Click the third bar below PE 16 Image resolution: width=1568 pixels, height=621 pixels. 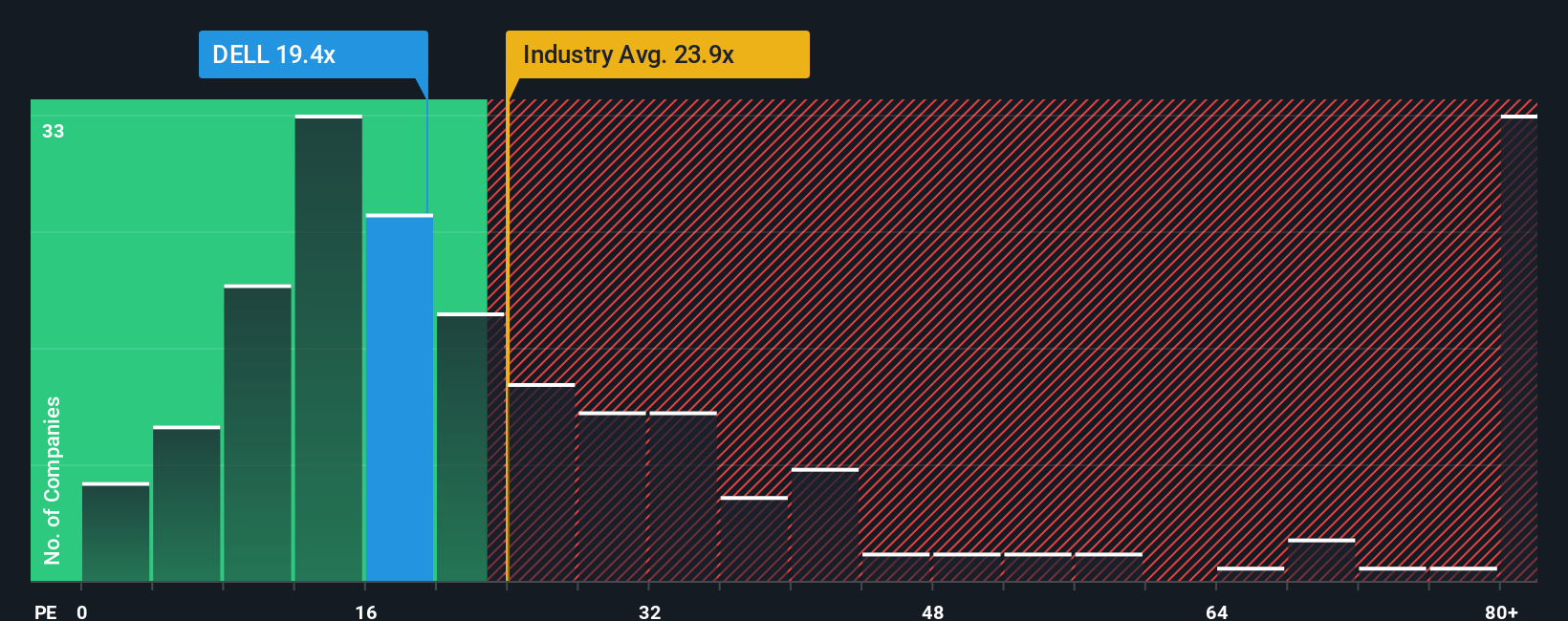[x=257, y=433]
